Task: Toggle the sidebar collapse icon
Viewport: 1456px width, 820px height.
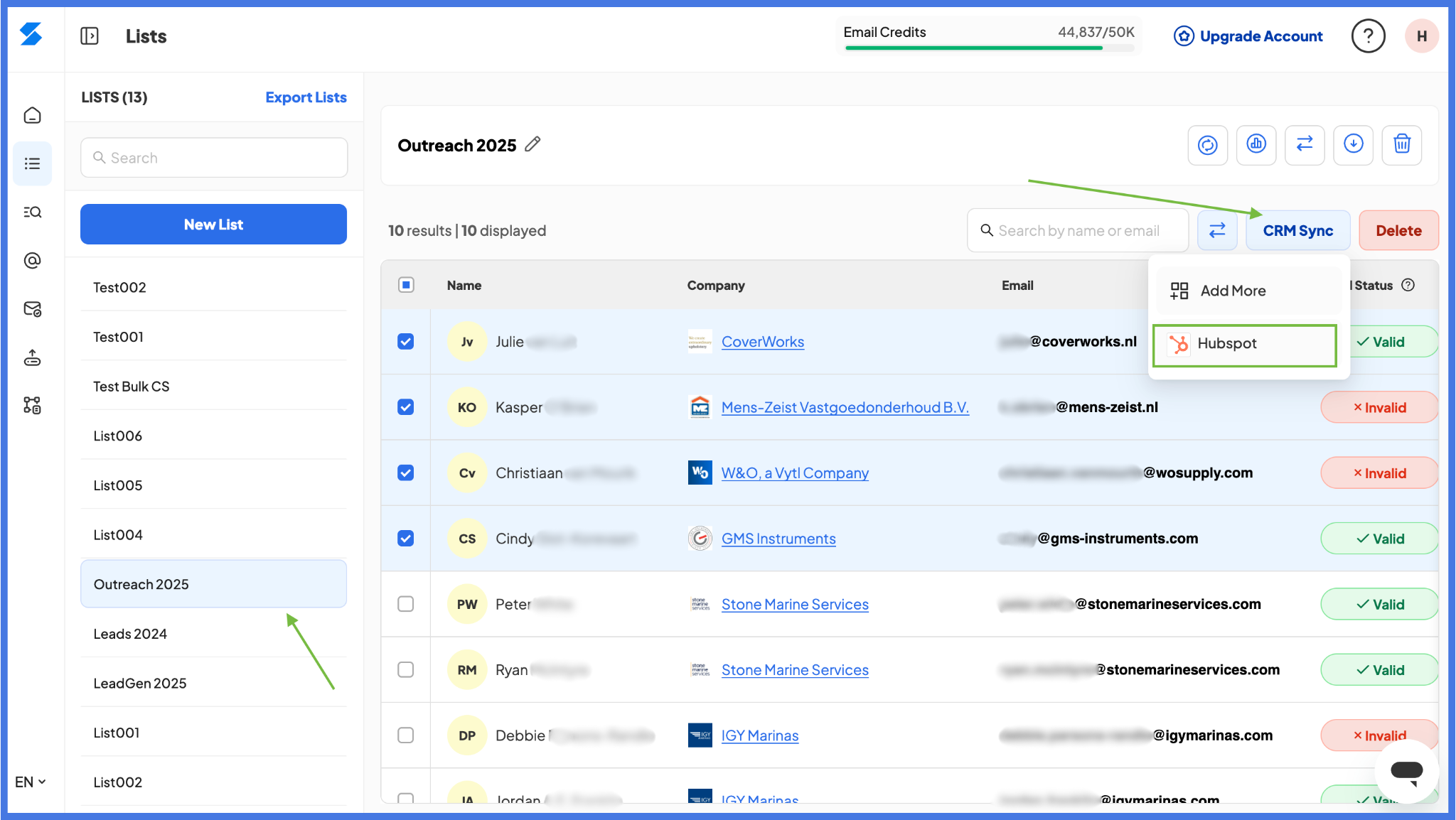Action: coord(90,36)
